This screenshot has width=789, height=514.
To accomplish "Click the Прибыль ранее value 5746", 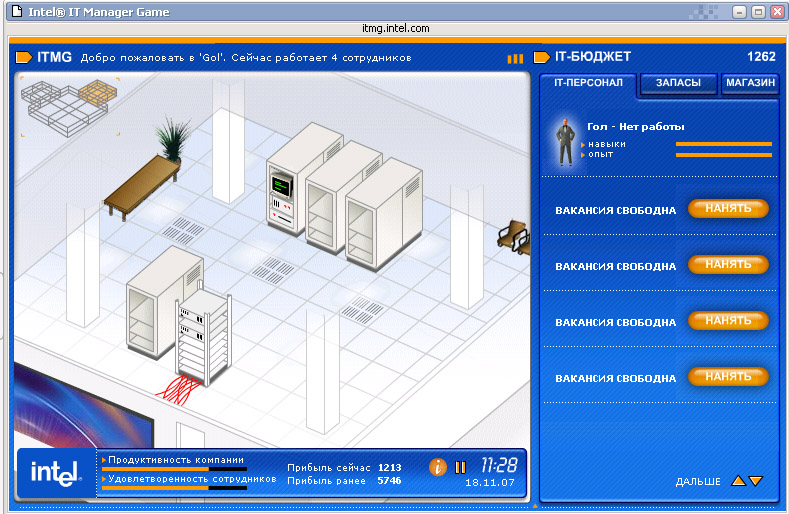I will coord(389,481).
